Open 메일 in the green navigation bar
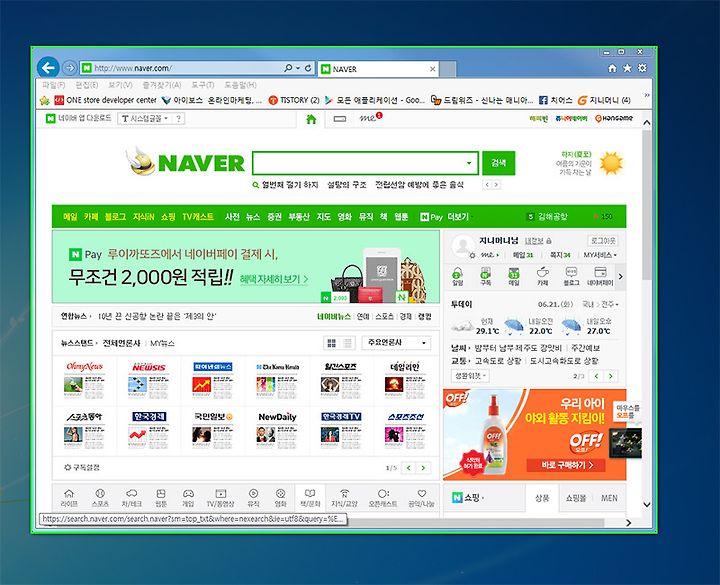Viewport: 720px width, 585px height. click(x=70, y=216)
